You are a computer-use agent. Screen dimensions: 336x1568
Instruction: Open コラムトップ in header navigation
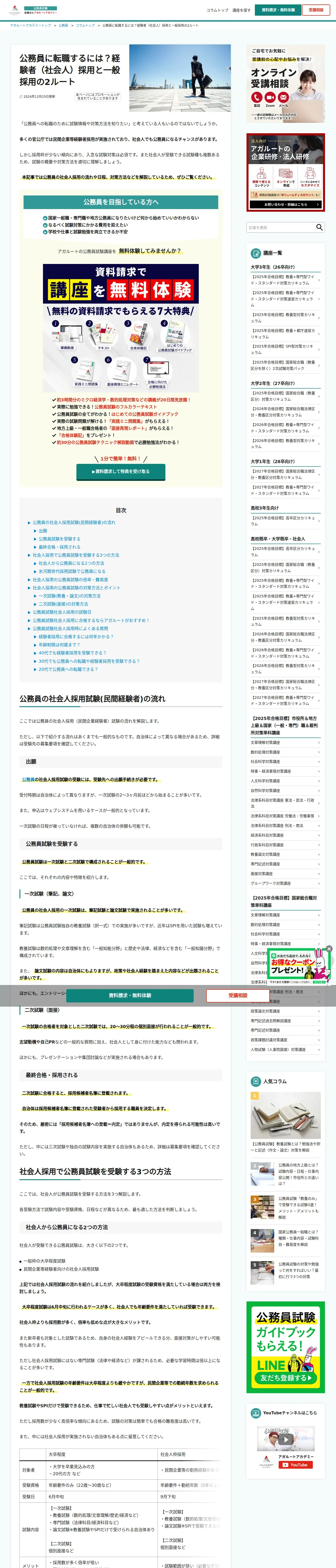tap(217, 10)
